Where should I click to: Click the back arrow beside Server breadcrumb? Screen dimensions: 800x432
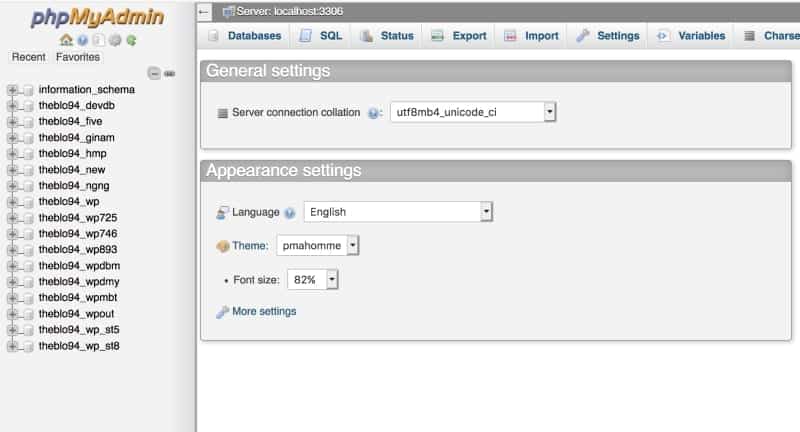coord(205,11)
